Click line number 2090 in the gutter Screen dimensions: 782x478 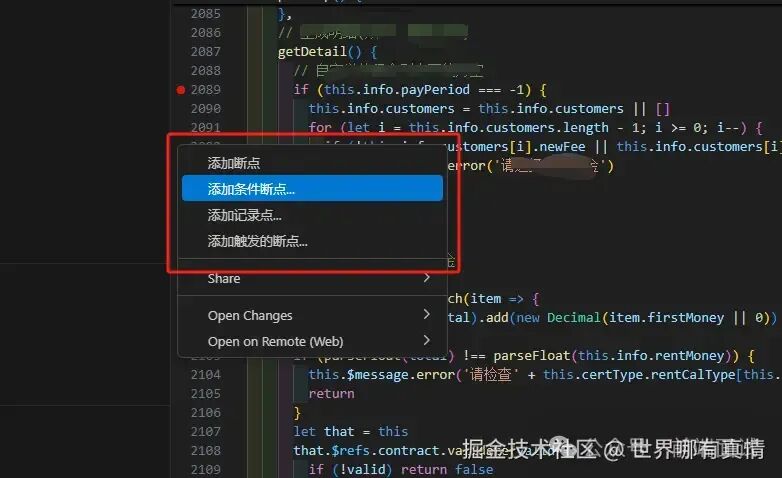[205, 109]
